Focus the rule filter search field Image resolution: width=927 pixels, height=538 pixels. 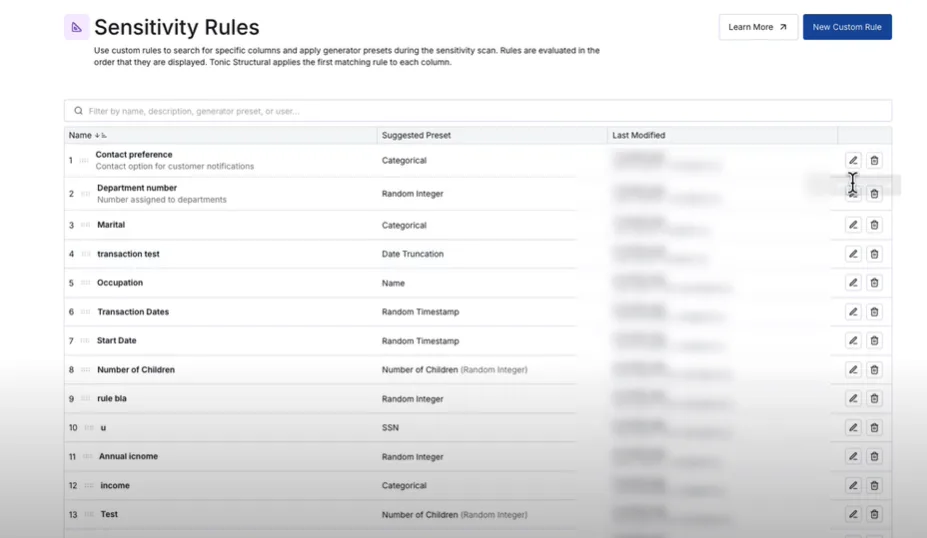click(x=478, y=111)
